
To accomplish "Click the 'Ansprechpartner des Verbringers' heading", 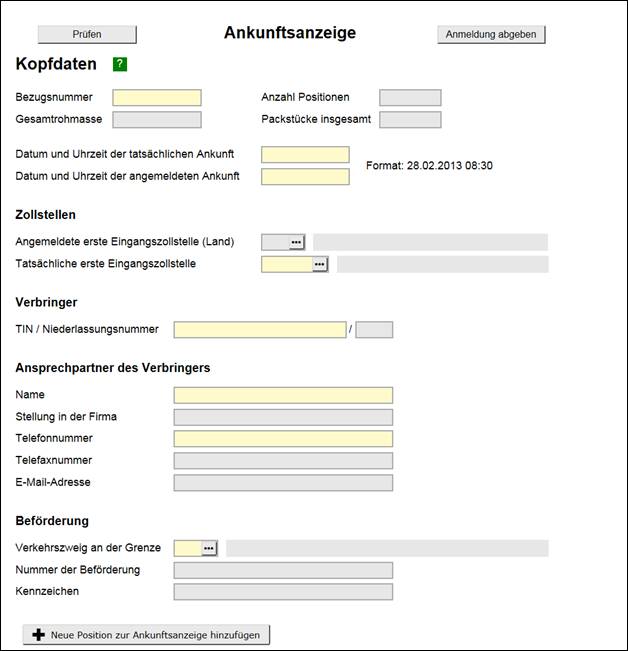I will [113, 368].
